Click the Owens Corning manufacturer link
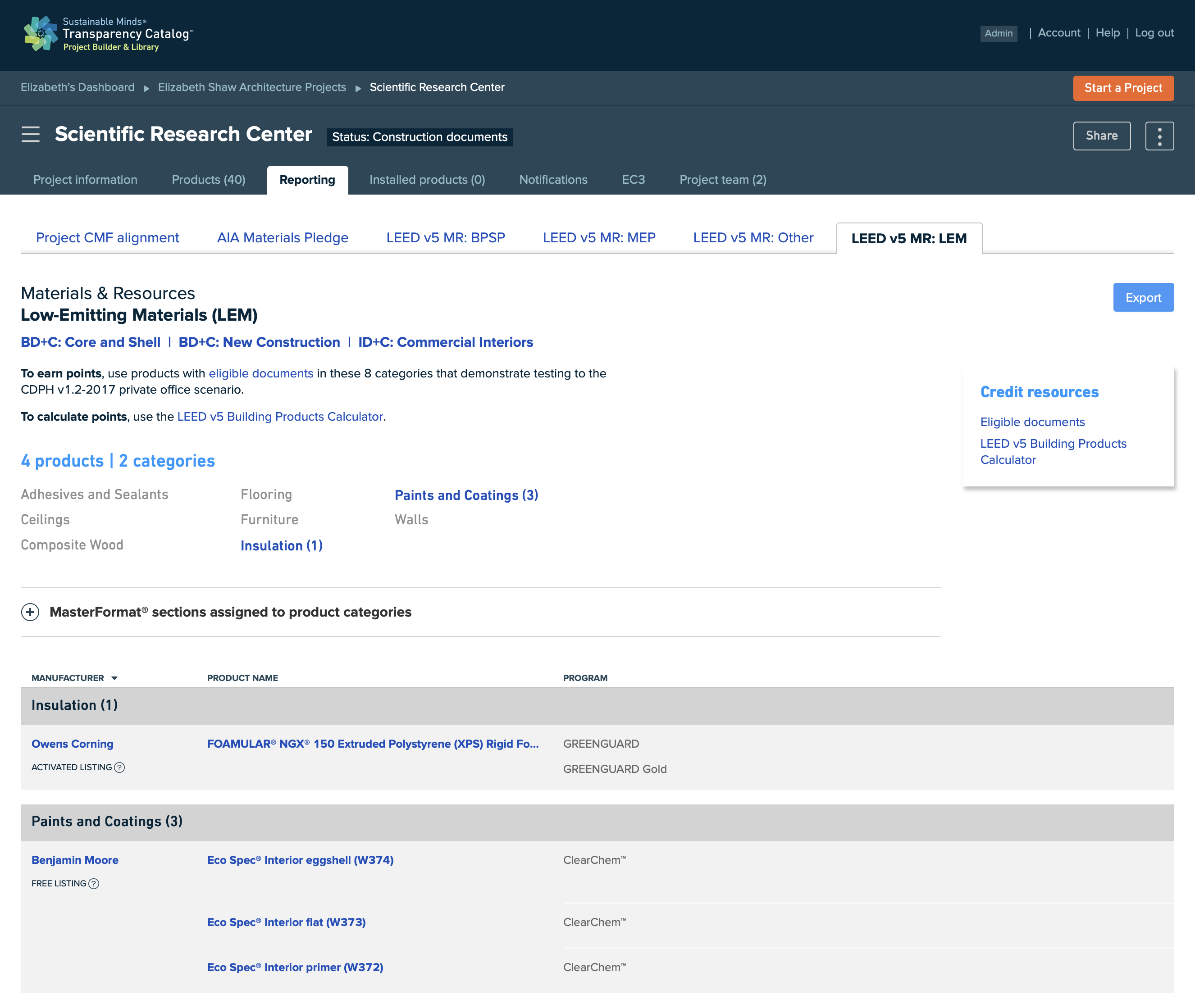1195x1008 pixels. tap(73, 744)
